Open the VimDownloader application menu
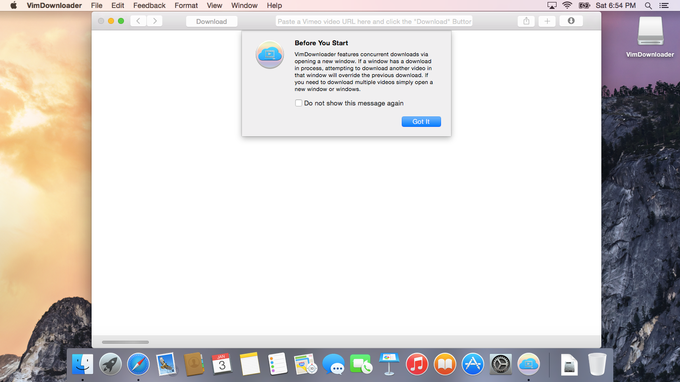This screenshot has width=680, height=382. coord(54,6)
